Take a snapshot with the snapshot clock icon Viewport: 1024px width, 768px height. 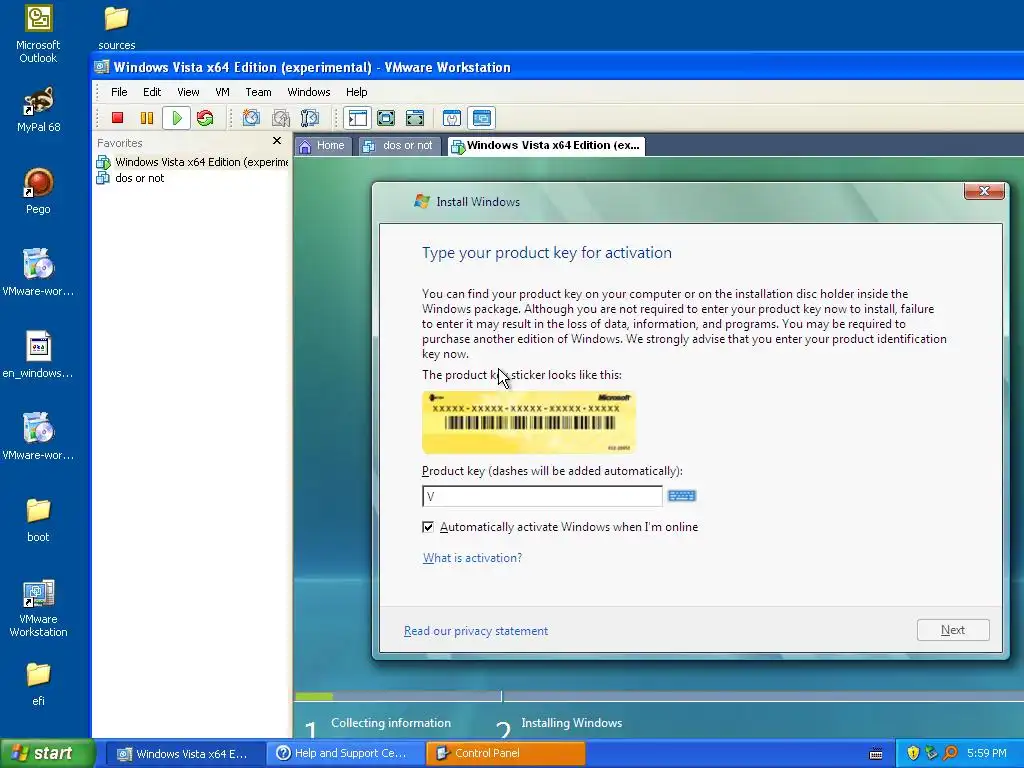coord(251,118)
